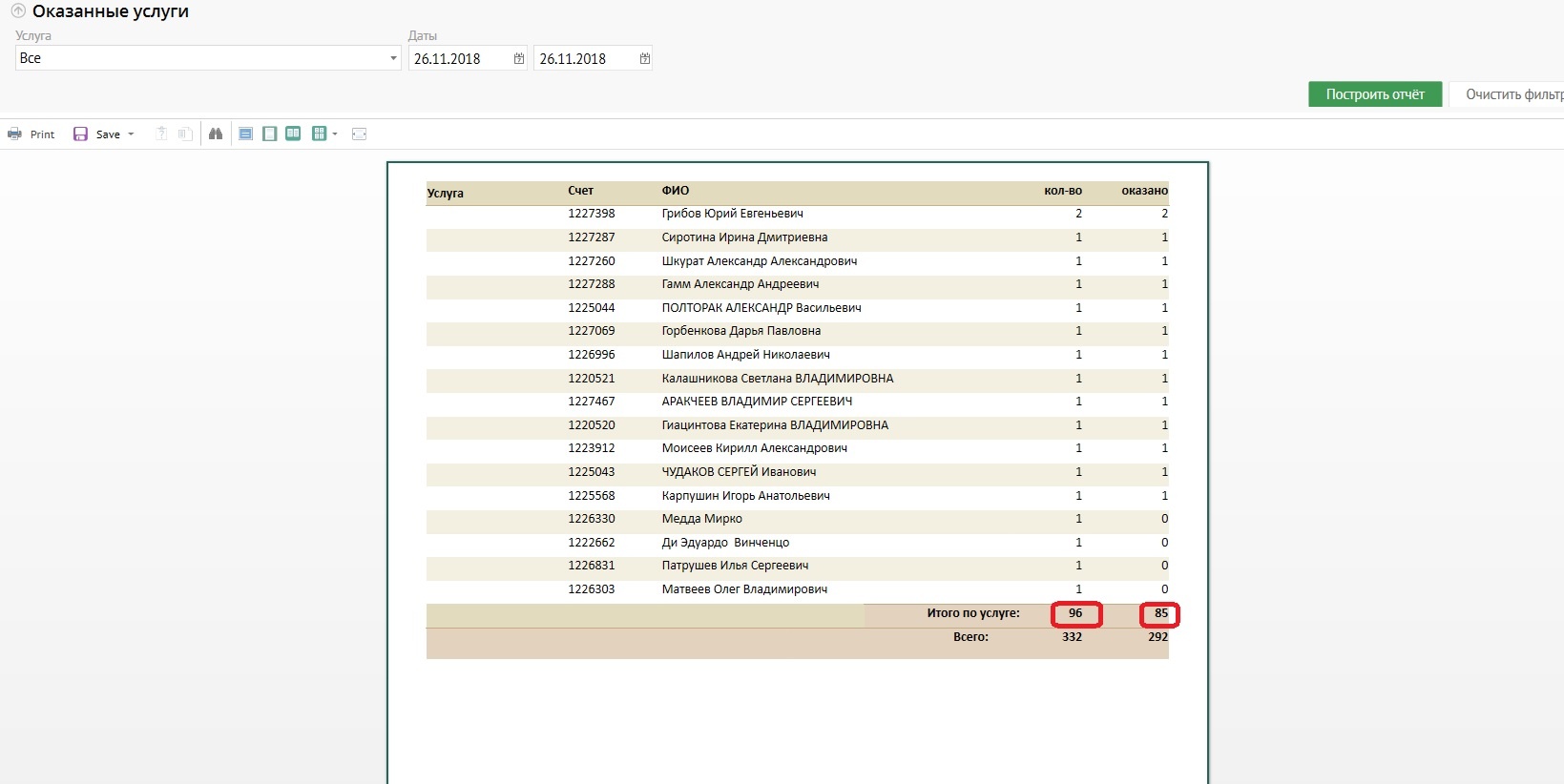This screenshot has height=784, width=1564.
Task: Click the Построить отчёт button
Action: 1374,94
